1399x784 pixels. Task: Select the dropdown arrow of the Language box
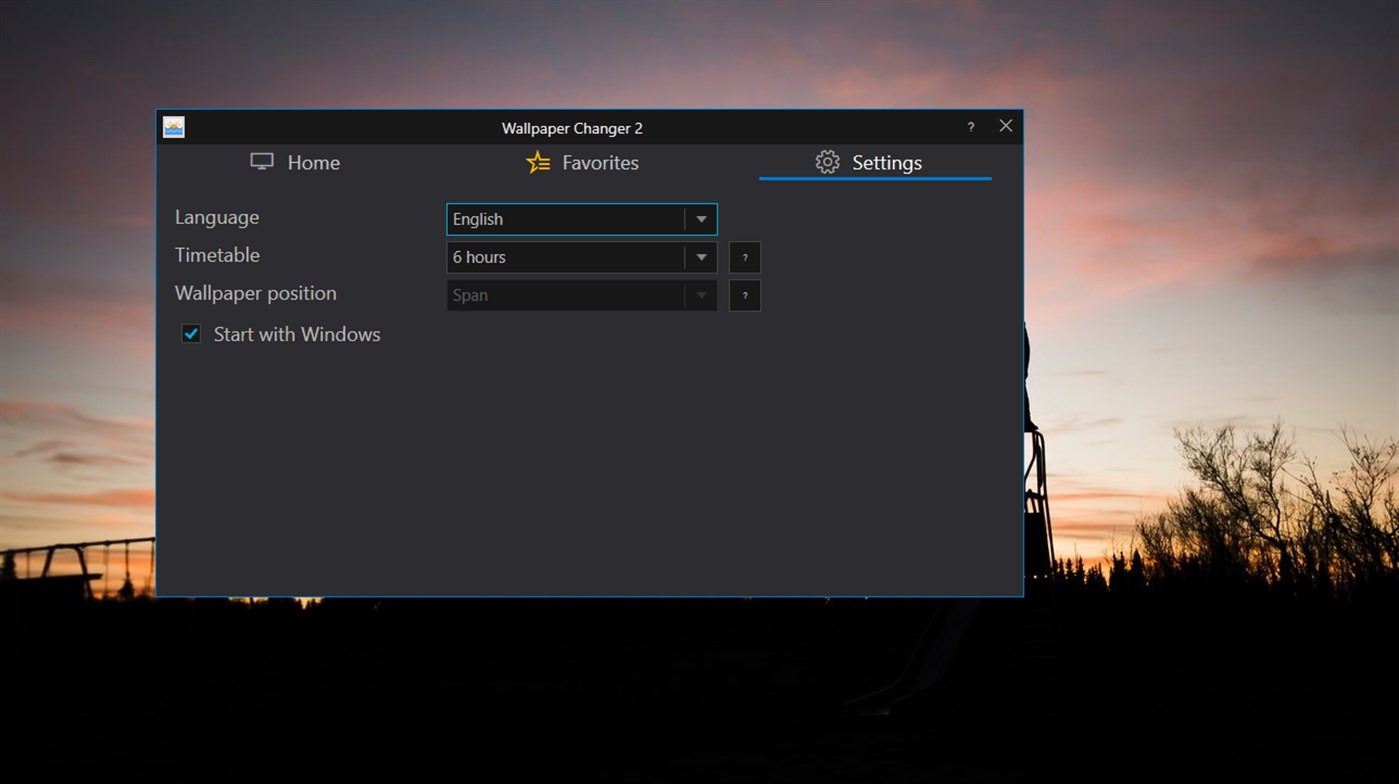pos(701,219)
